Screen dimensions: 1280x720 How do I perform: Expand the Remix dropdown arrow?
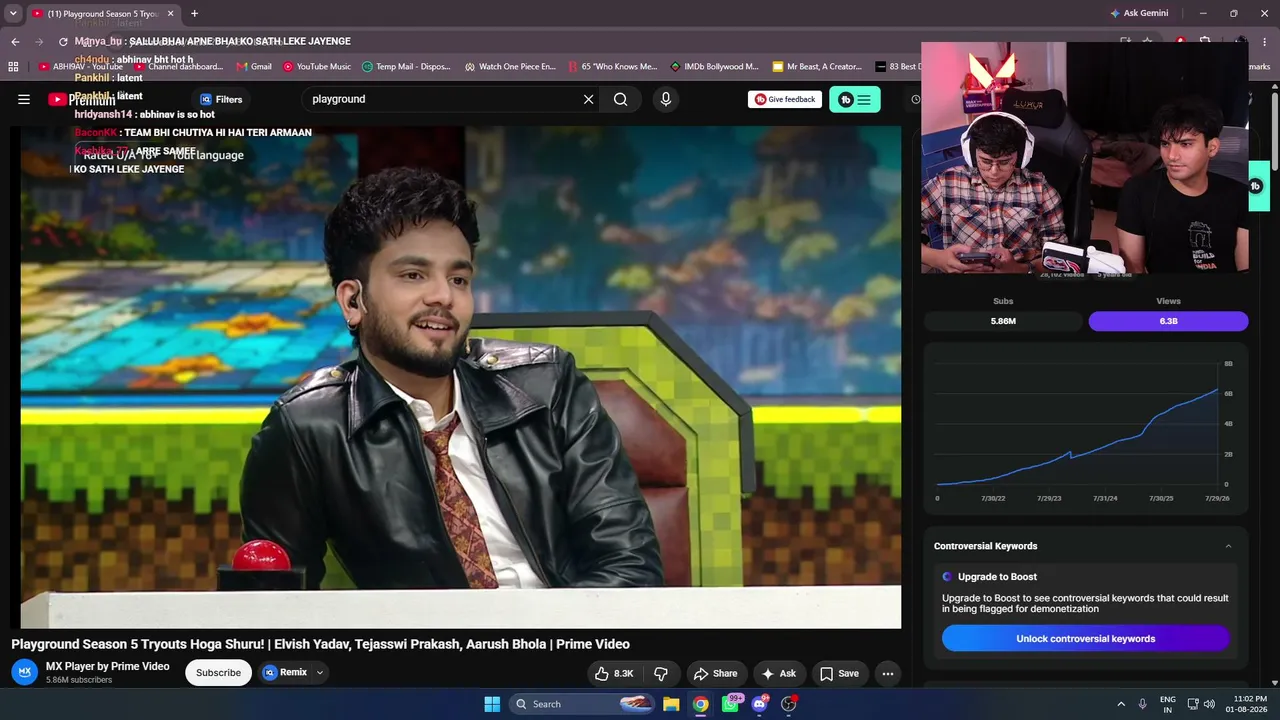point(320,673)
